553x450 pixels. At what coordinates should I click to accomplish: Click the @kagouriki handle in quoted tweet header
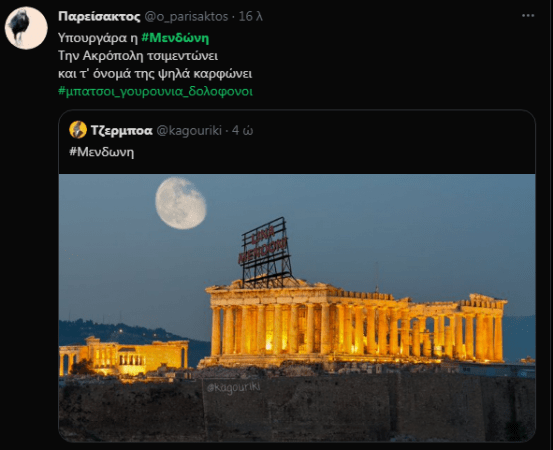[189, 130]
